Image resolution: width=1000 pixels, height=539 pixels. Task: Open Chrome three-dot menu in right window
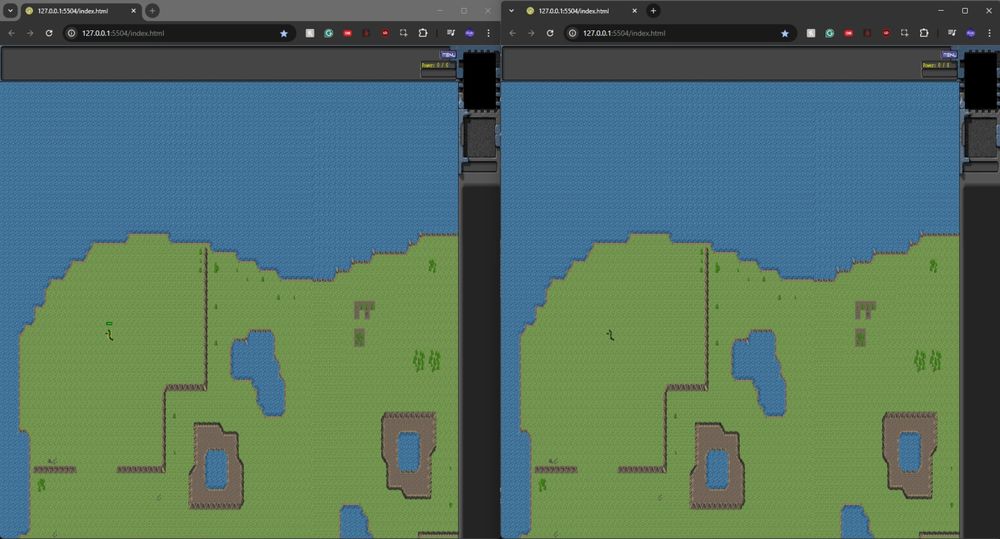tap(990, 33)
